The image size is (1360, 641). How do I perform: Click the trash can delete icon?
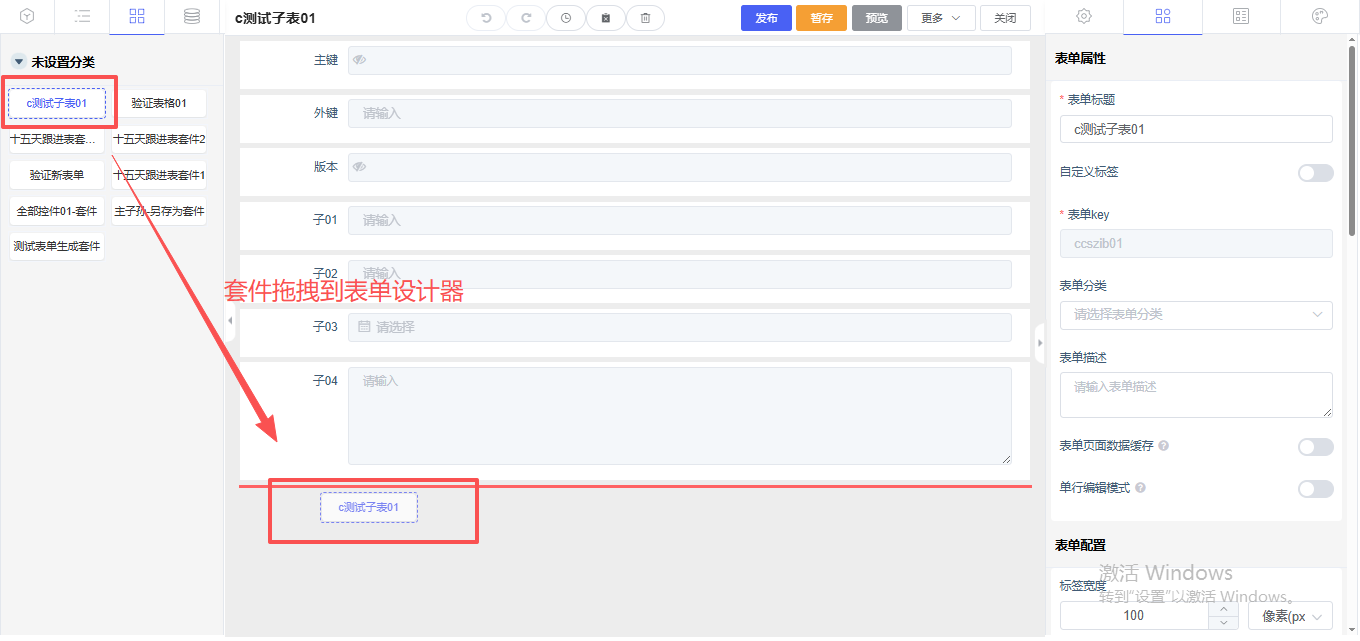(x=645, y=18)
